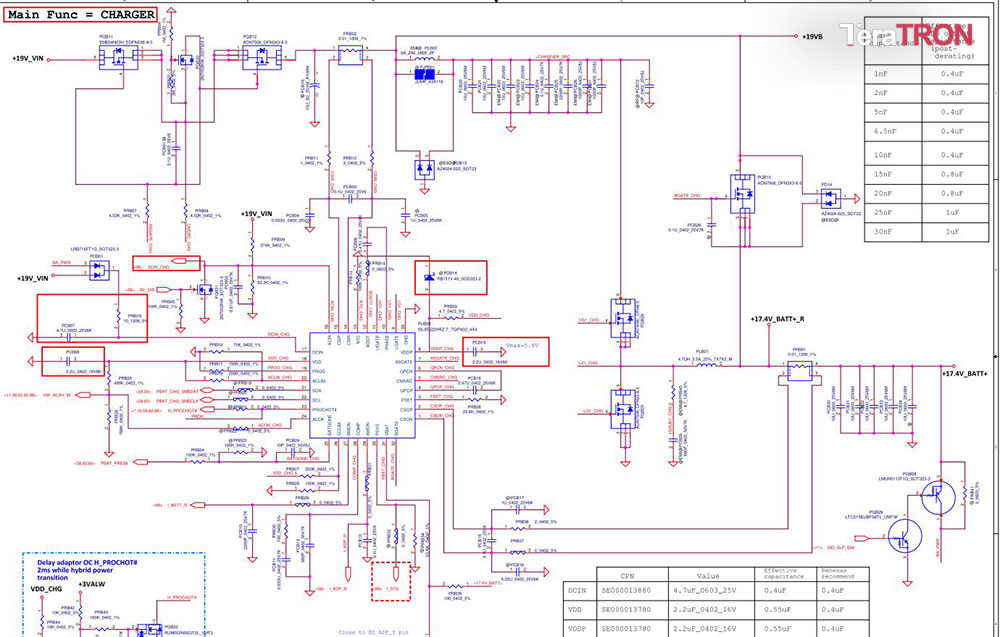Select the MOSFET driven by LG1_CHG
Viewport: 1000px width, 637px height.
[x=622, y=409]
